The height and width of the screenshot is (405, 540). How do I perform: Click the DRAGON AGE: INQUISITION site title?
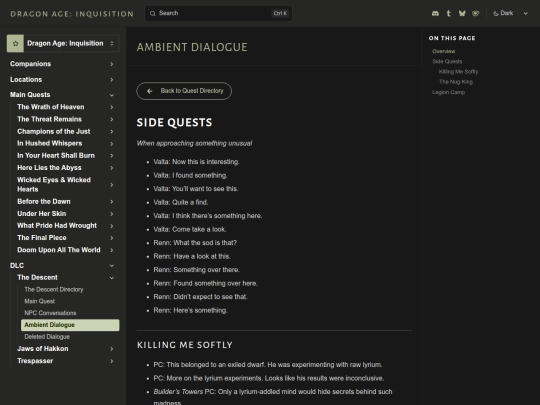point(72,14)
